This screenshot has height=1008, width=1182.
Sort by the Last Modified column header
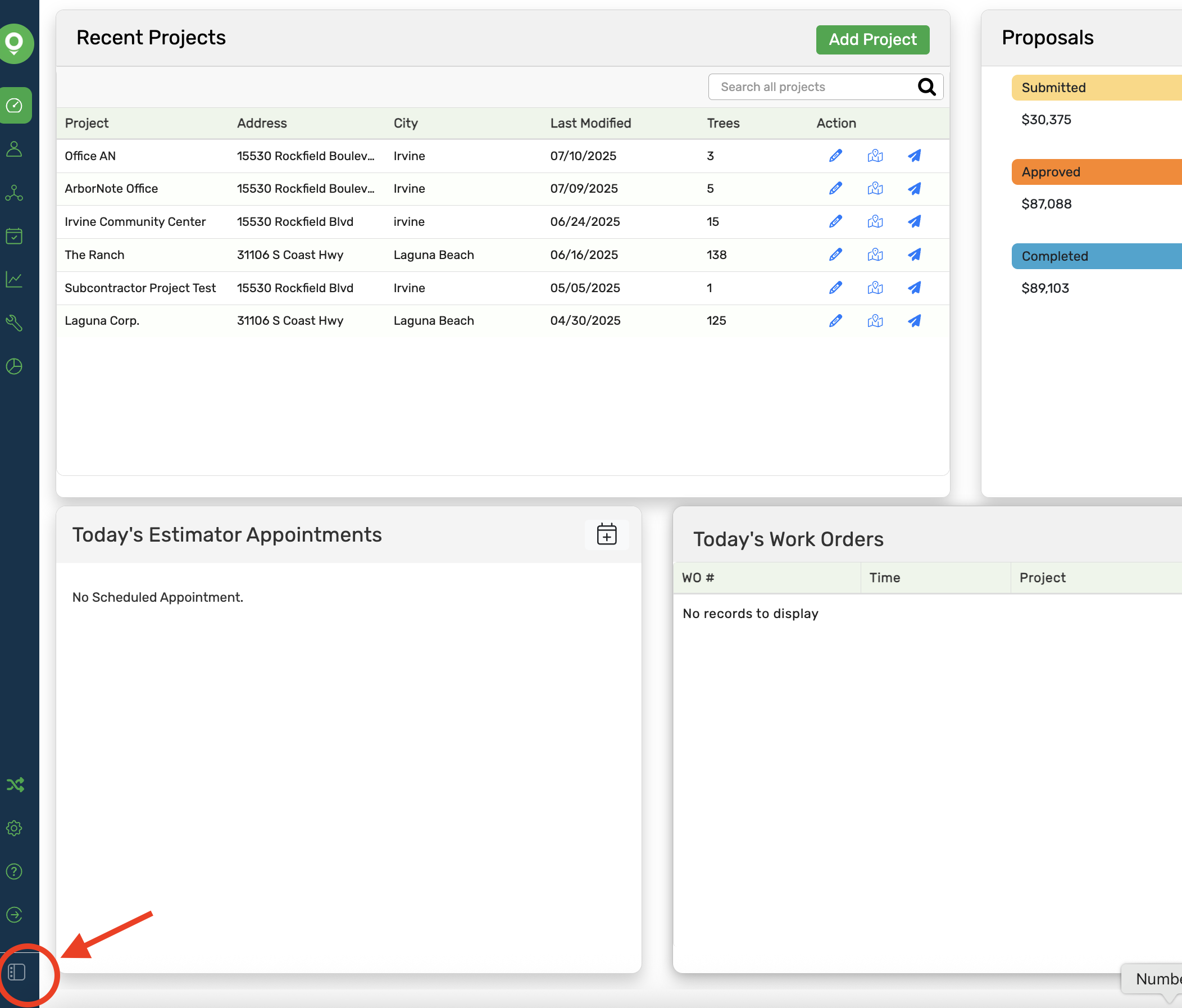(x=590, y=123)
